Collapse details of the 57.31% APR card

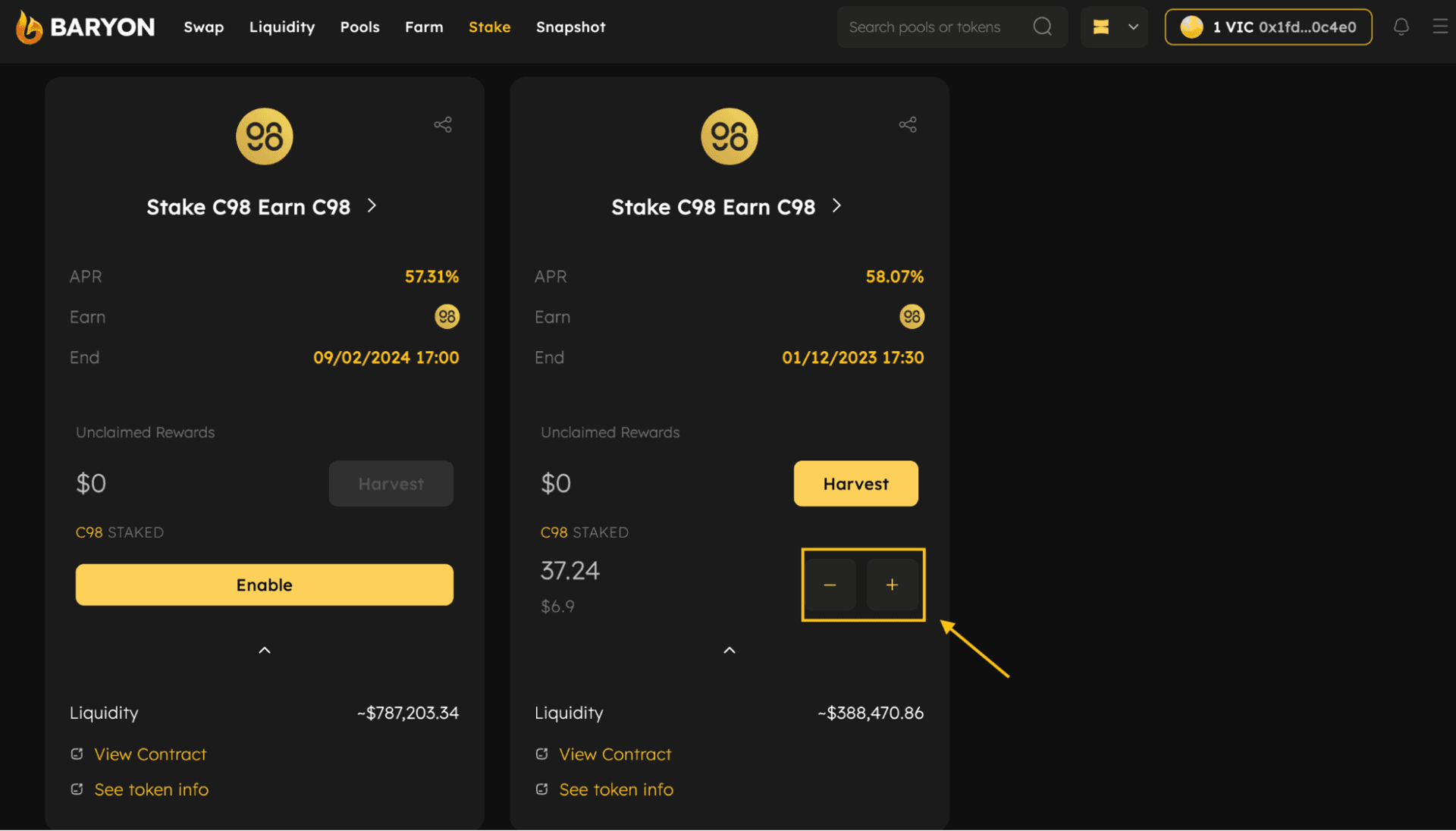tap(264, 651)
